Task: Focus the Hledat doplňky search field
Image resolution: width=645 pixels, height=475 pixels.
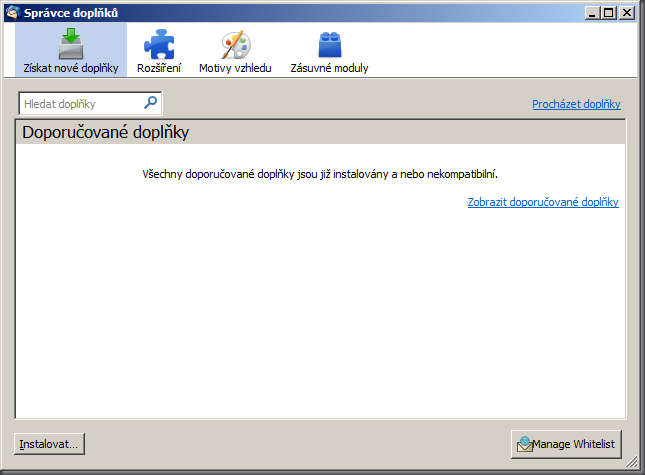Action: coord(90,104)
